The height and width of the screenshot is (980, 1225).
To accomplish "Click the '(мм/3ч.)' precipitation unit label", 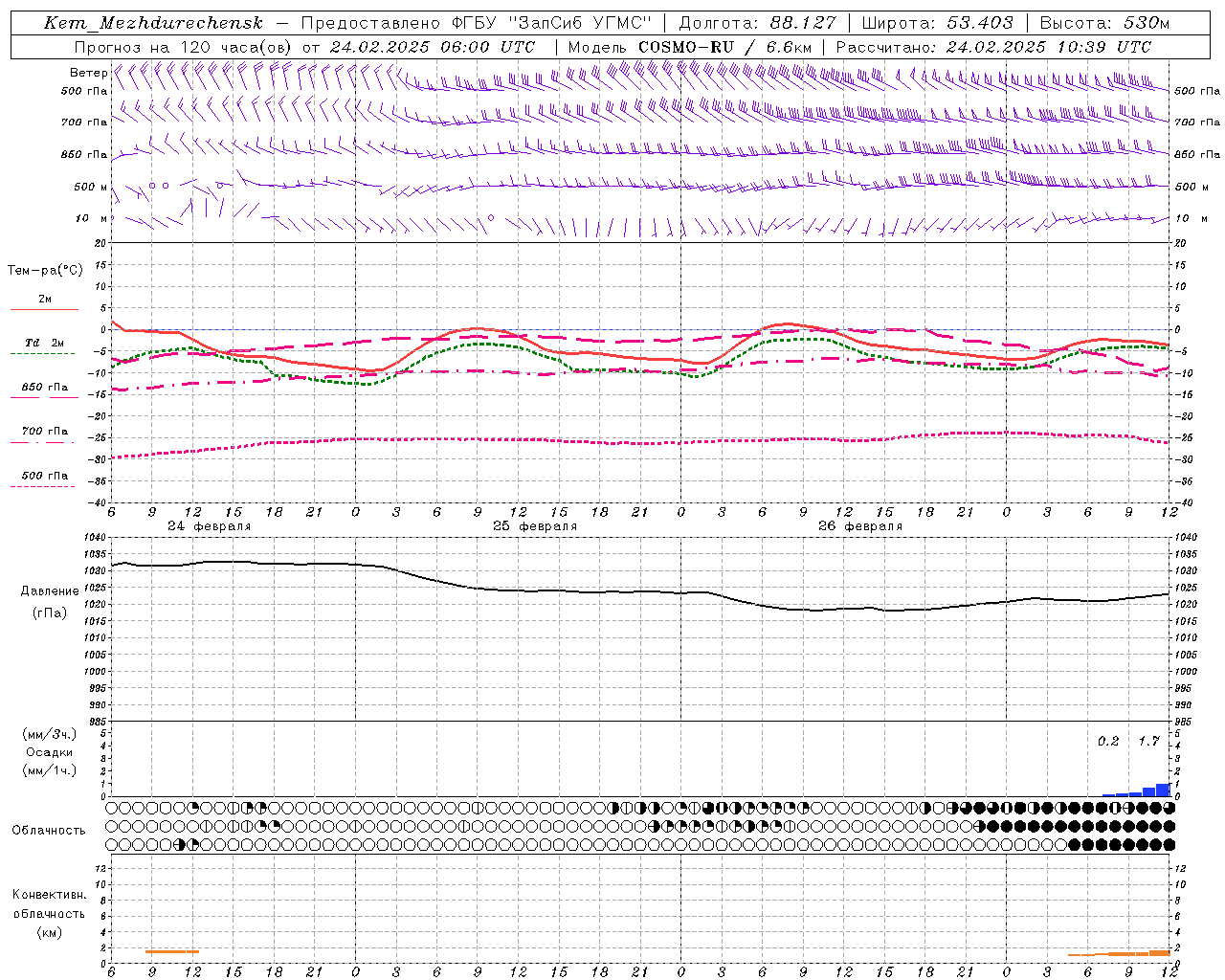I will (x=50, y=735).
